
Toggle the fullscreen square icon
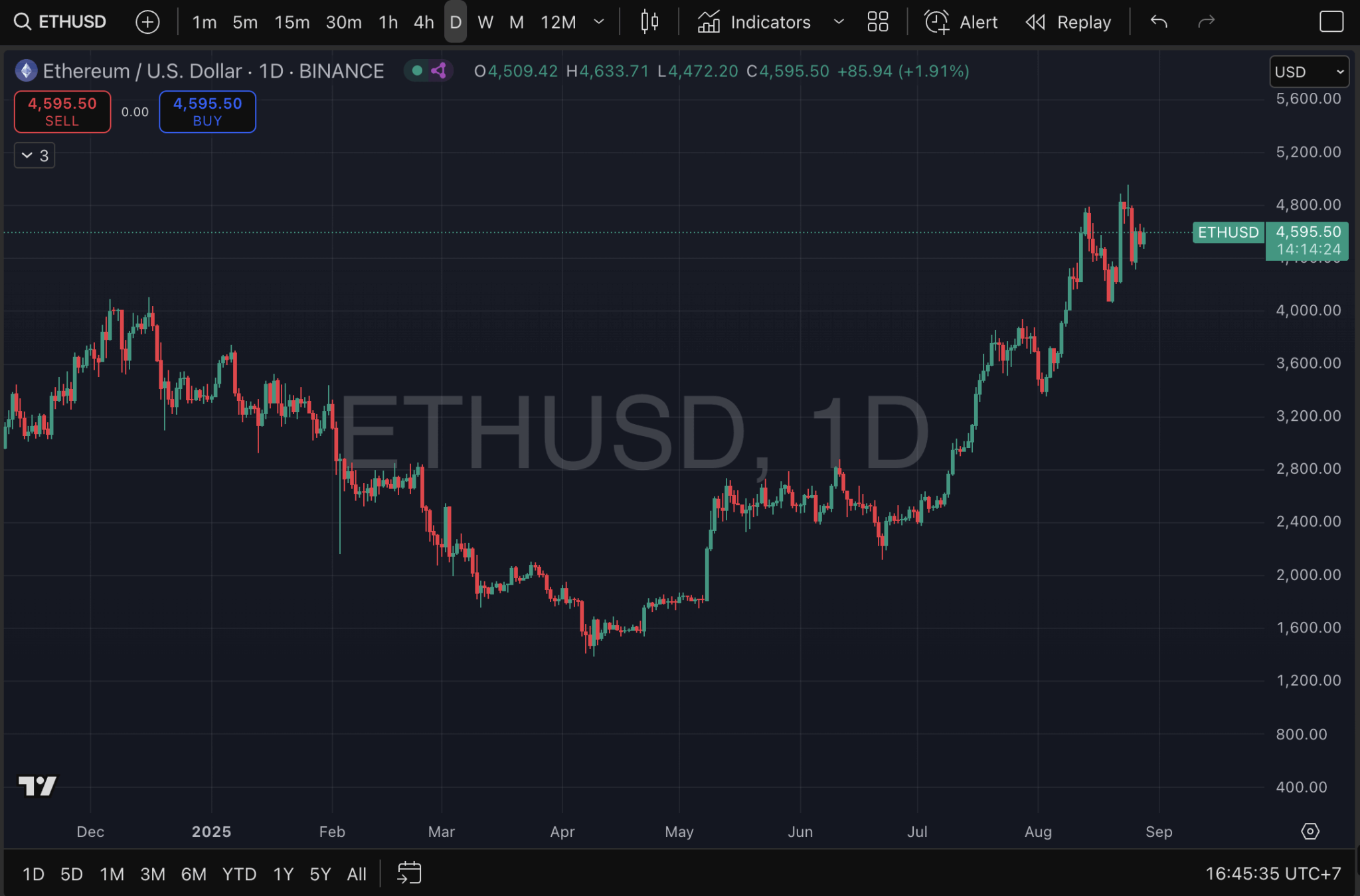1331,22
